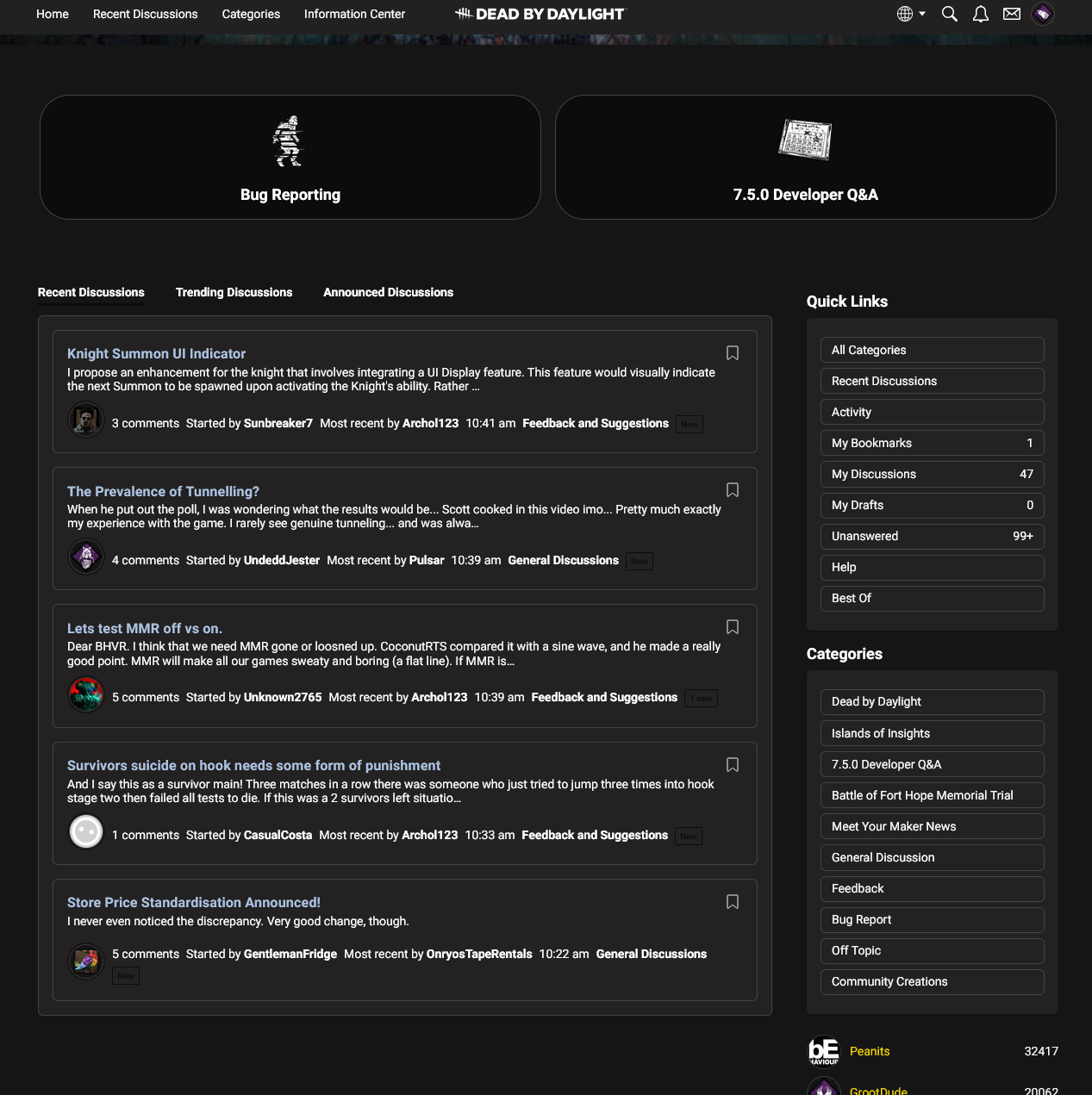Open Unknown2765's avatar
This screenshot has height=1095, width=1092.
click(x=86, y=694)
